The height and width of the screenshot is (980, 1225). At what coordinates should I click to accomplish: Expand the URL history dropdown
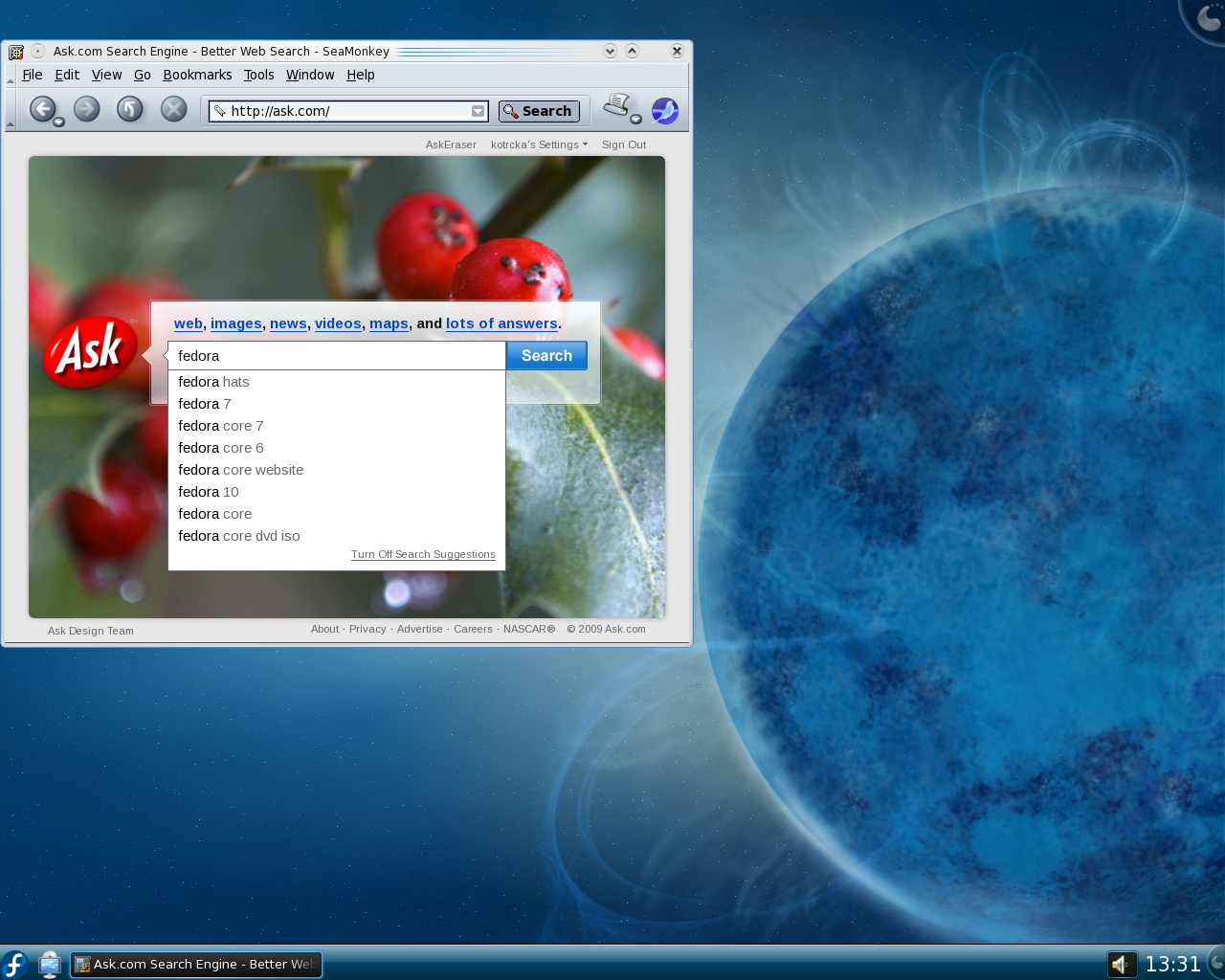tap(478, 111)
